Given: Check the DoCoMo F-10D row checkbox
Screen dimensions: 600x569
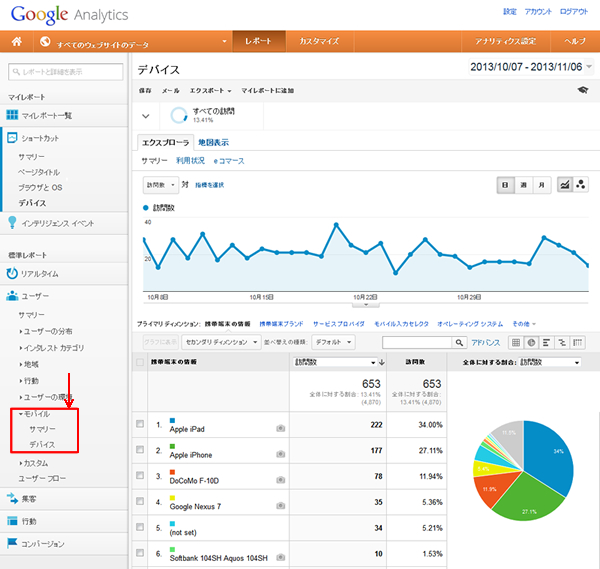Looking at the screenshot, I should pyautogui.click(x=140, y=475).
